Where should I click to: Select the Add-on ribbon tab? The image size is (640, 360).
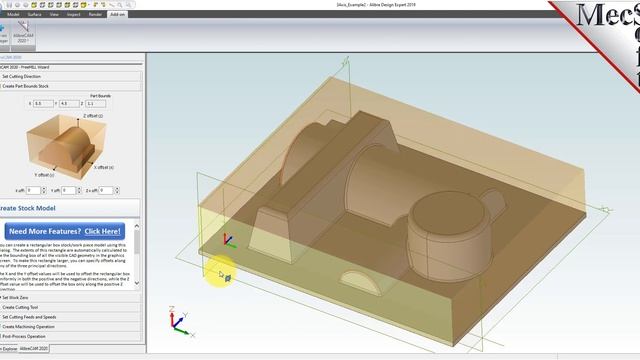click(x=118, y=14)
